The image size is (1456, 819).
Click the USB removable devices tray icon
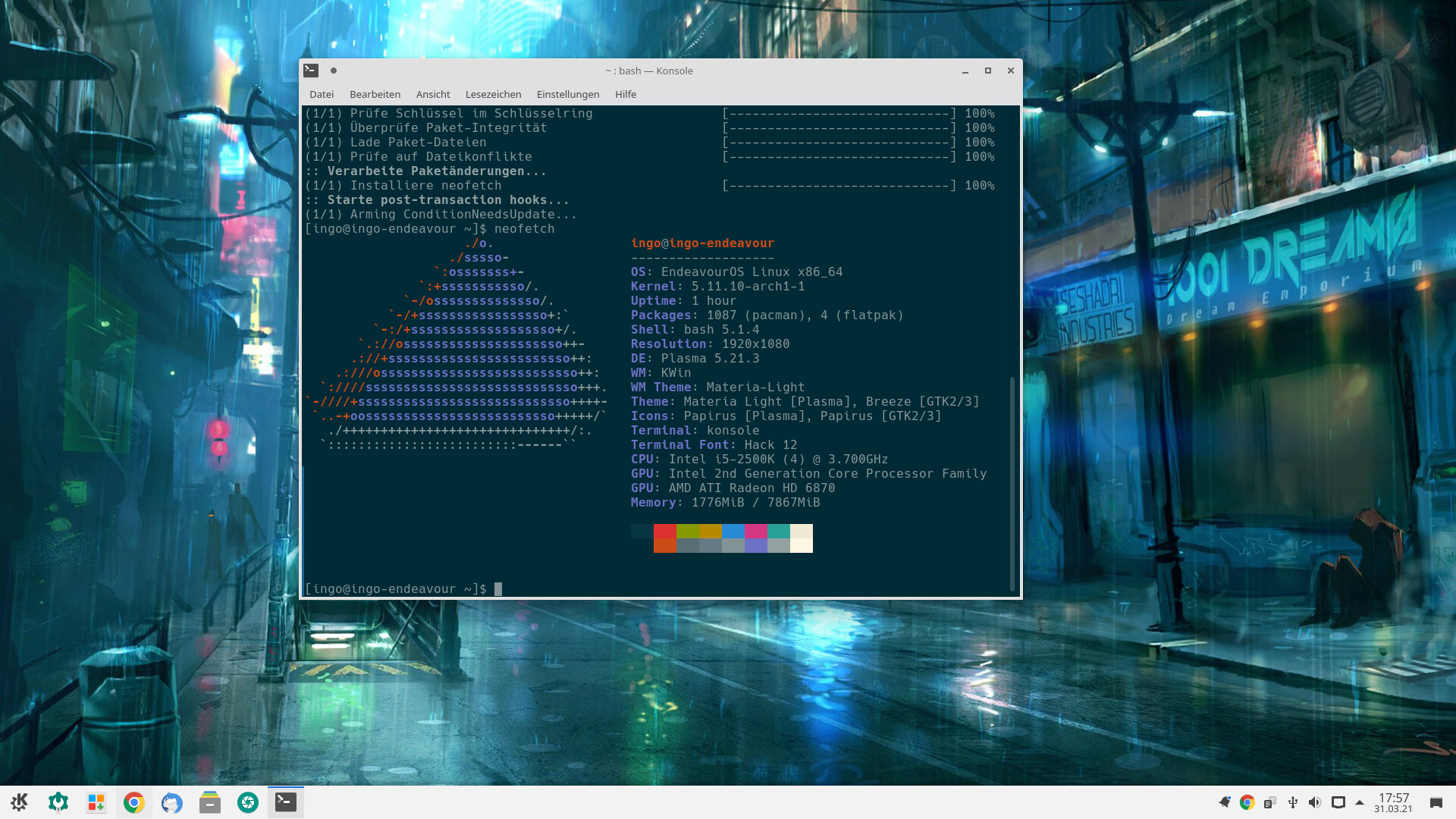(1291, 802)
